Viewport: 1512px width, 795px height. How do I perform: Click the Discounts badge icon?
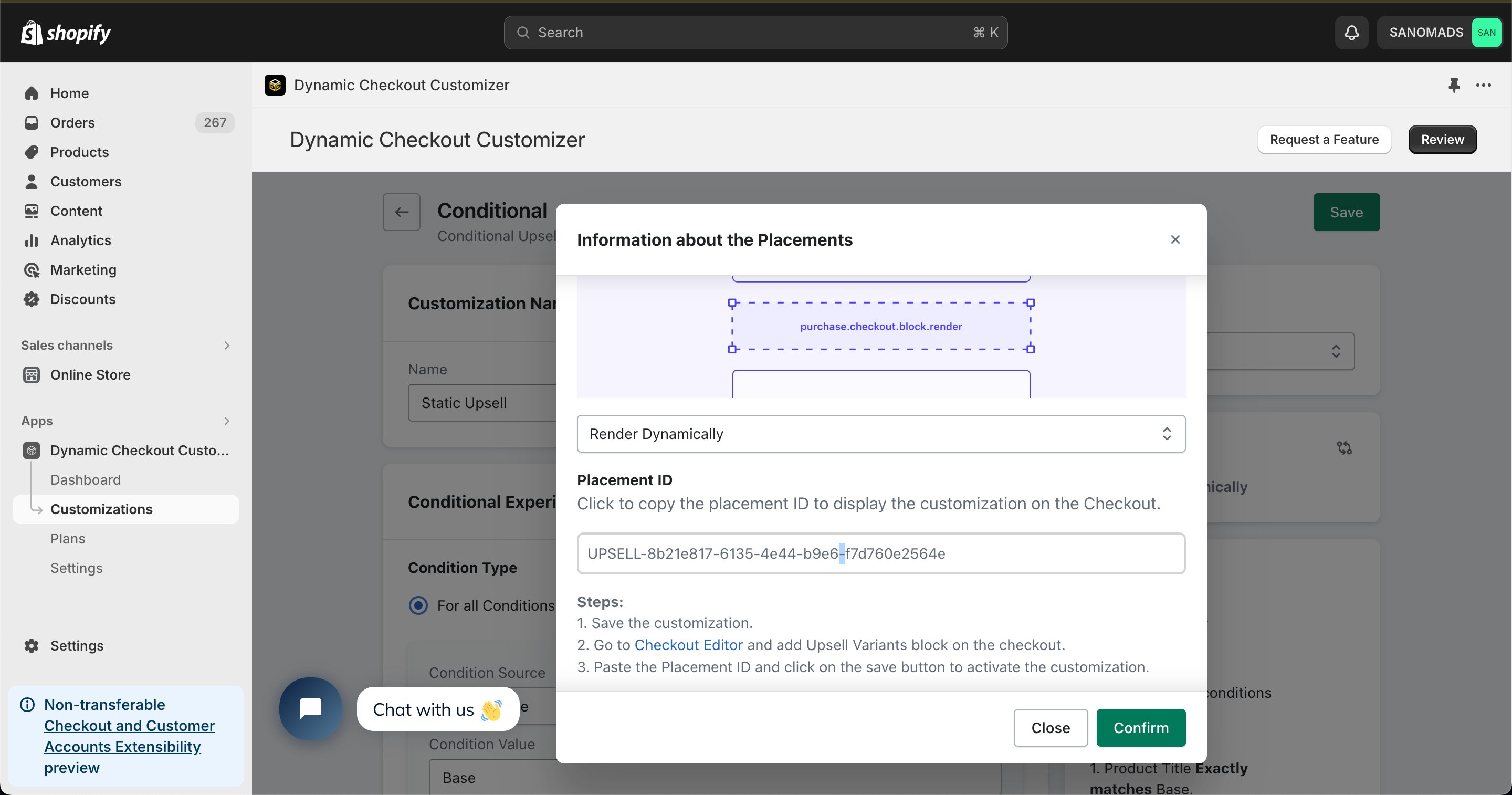31,299
